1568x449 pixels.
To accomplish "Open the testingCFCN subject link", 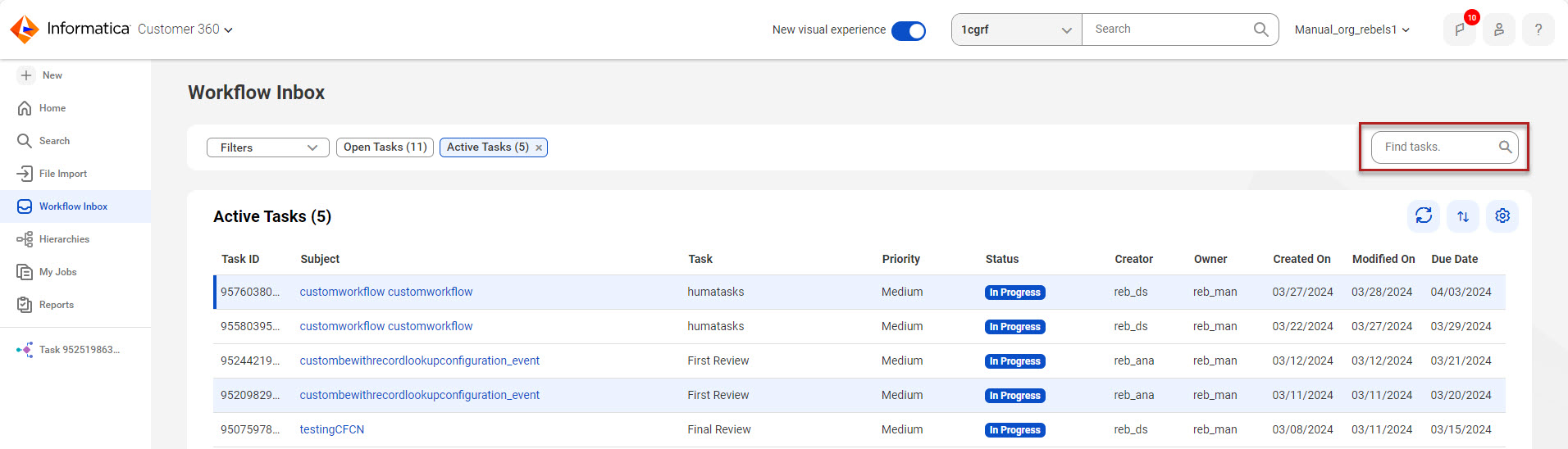I will point(332,429).
